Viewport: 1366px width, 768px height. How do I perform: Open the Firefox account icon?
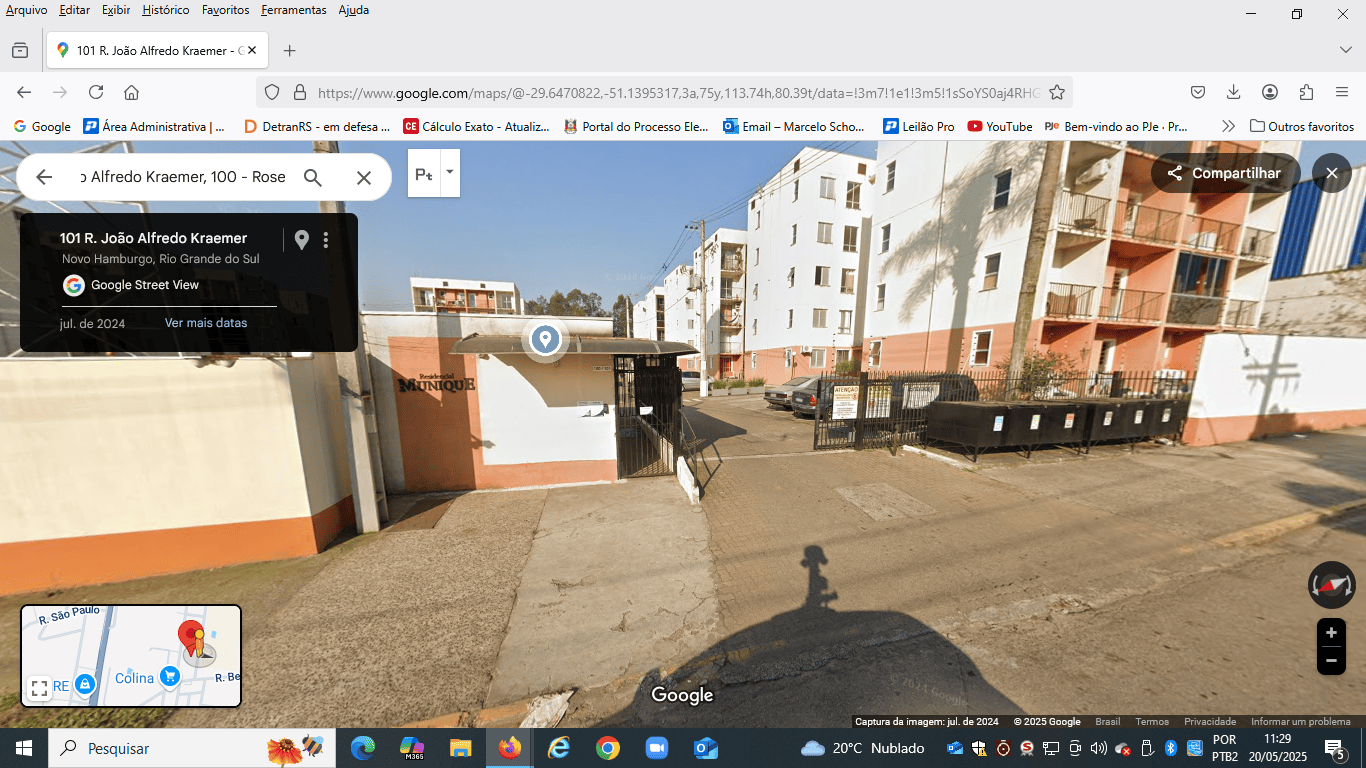pyautogui.click(x=1270, y=92)
